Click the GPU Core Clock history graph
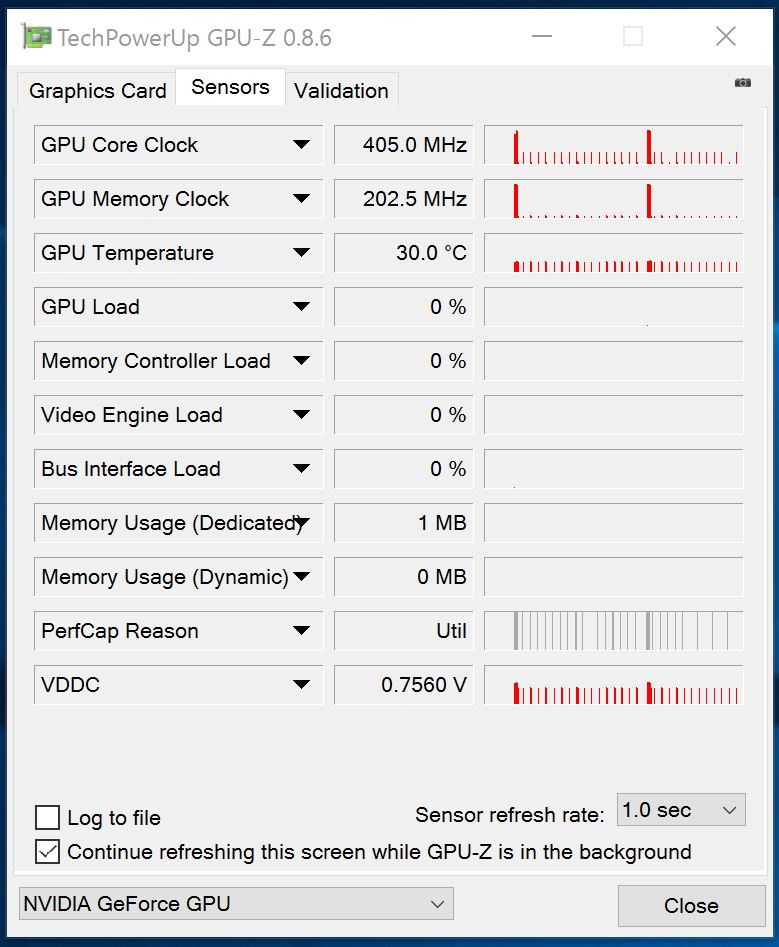This screenshot has width=779, height=947. (614, 145)
